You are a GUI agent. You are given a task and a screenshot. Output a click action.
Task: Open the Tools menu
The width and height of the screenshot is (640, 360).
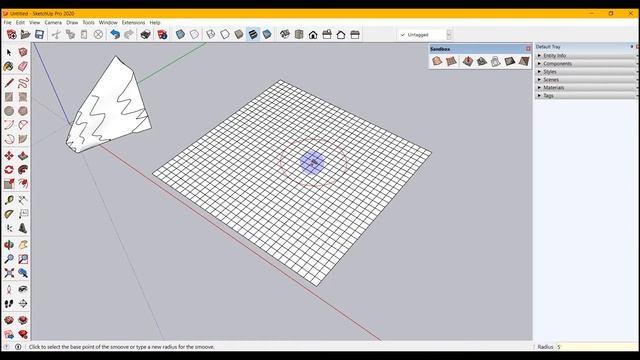pyautogui.click(x=89, y=22)
